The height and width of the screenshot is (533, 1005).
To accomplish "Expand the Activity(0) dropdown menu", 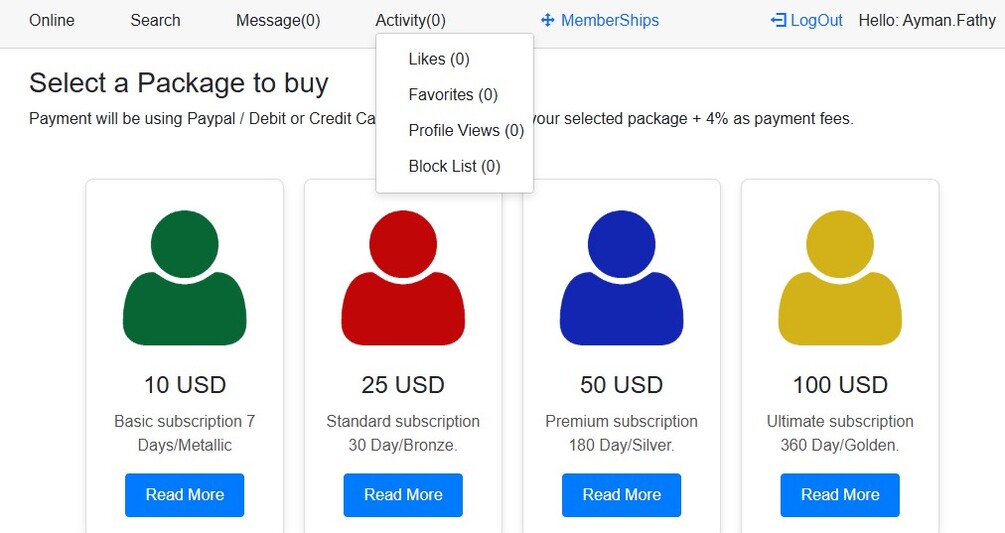I will 410,20.
